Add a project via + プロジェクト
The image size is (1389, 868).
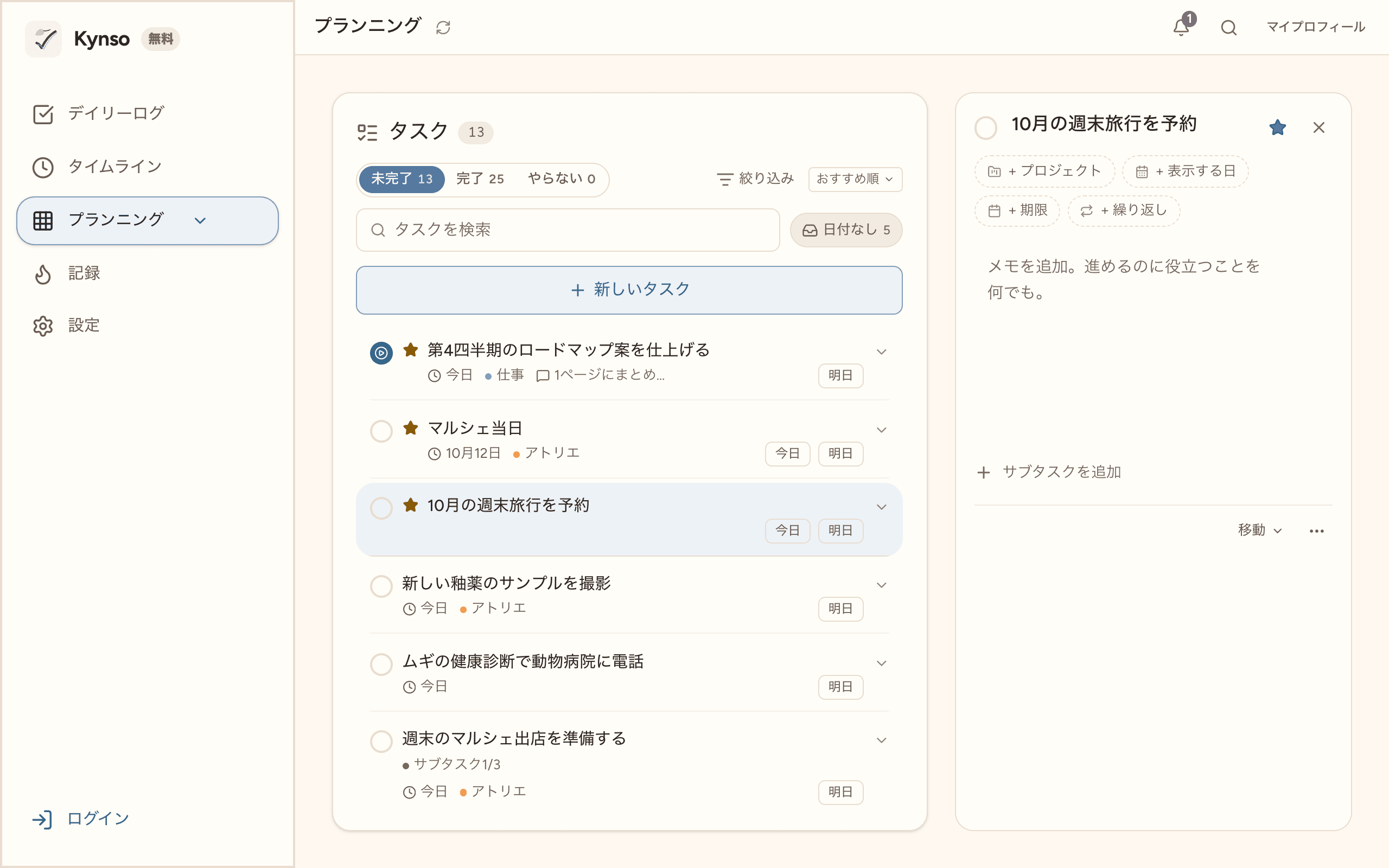1044,171
